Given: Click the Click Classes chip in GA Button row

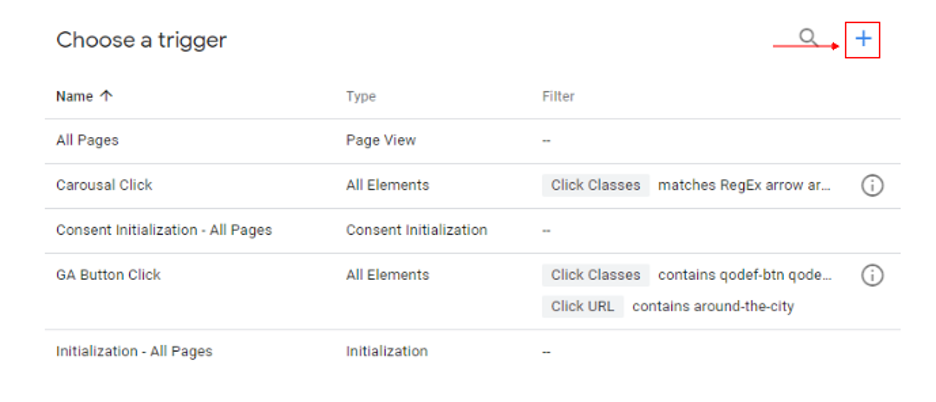Looking at the screenshot, I should [595, 275].
